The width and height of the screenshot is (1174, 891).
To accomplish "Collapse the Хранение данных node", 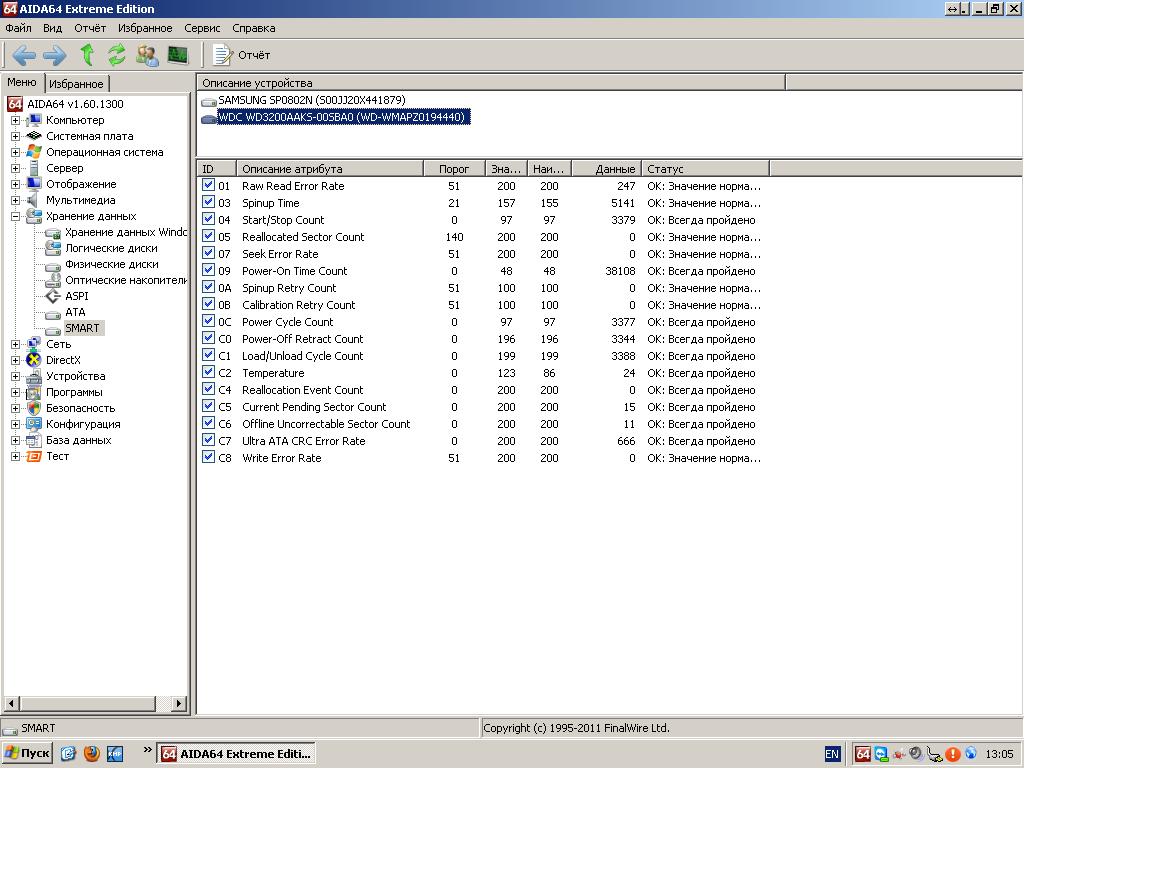I will pyautogui.click(x=15, y=216).
